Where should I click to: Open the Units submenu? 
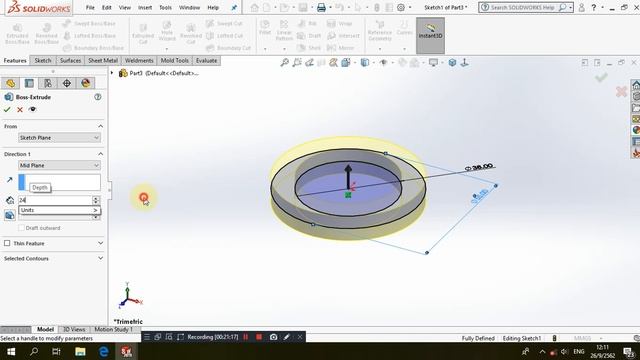[x=60, y=210]
